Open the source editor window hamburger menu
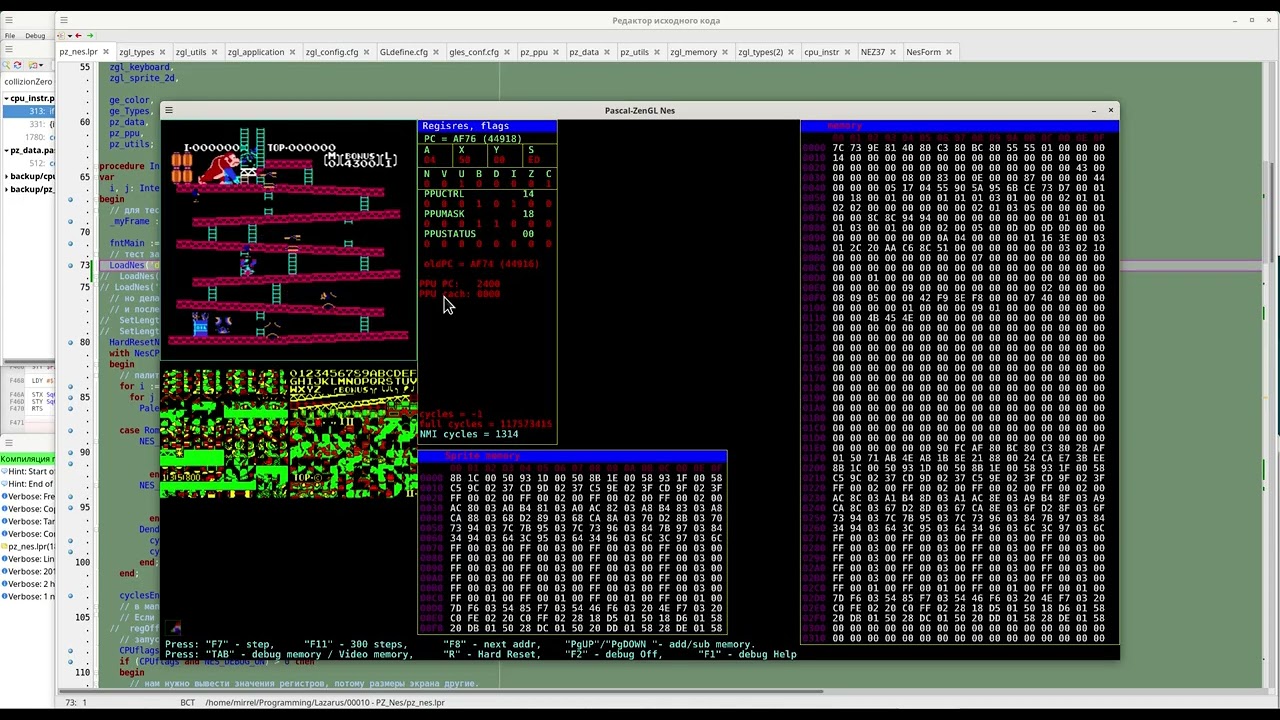1280x720 pixels. coord(64,20)
